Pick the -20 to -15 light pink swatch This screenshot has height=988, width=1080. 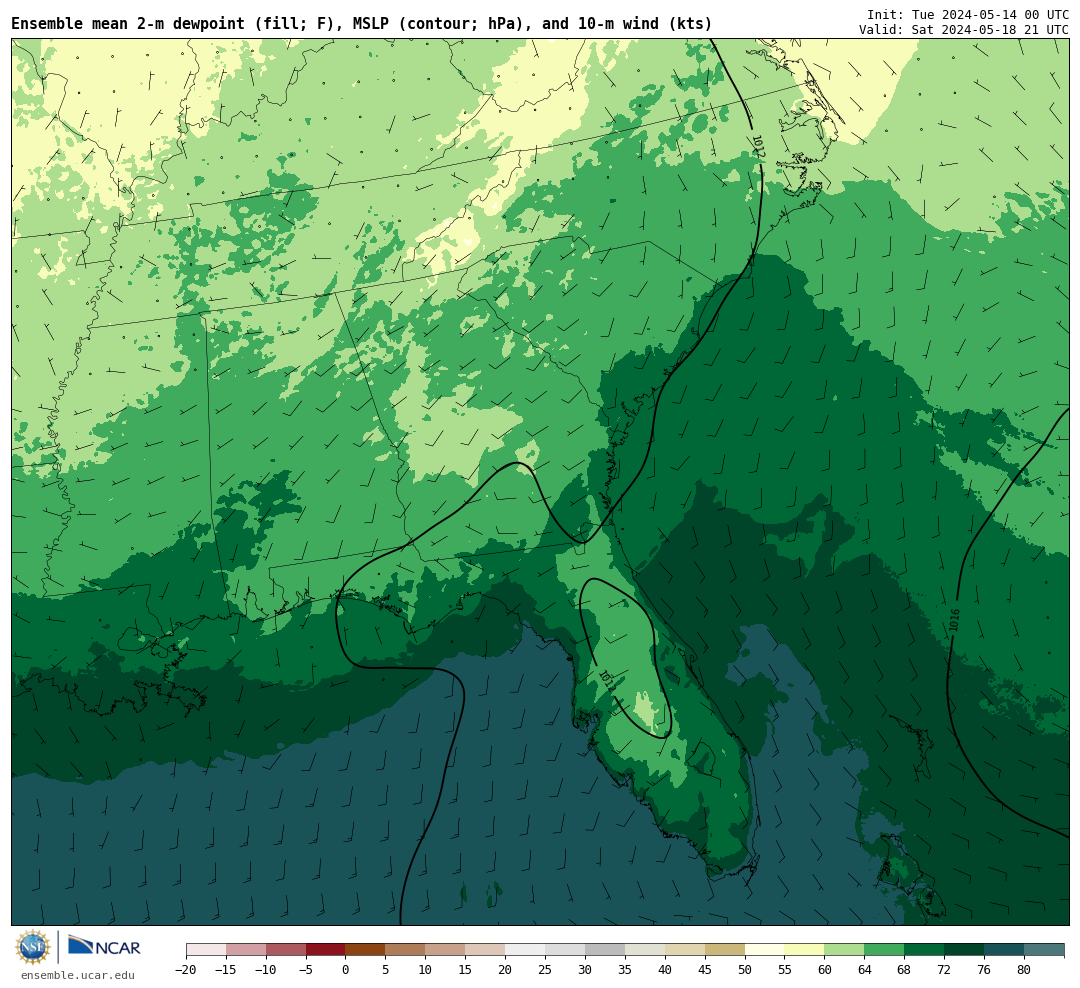tap(206, 950)
